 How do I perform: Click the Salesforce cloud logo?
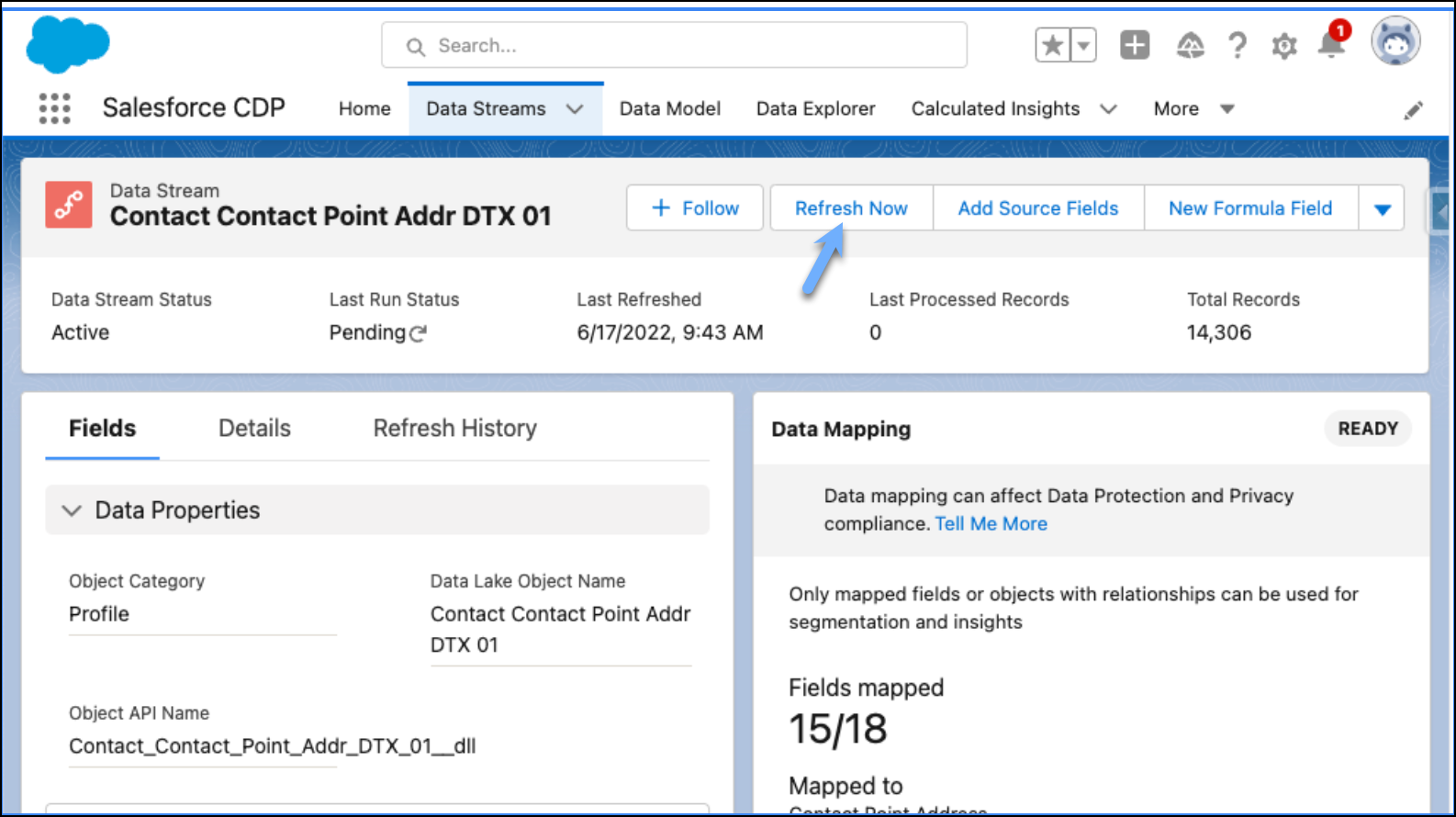pyautogui.click(x=68, y=44)
